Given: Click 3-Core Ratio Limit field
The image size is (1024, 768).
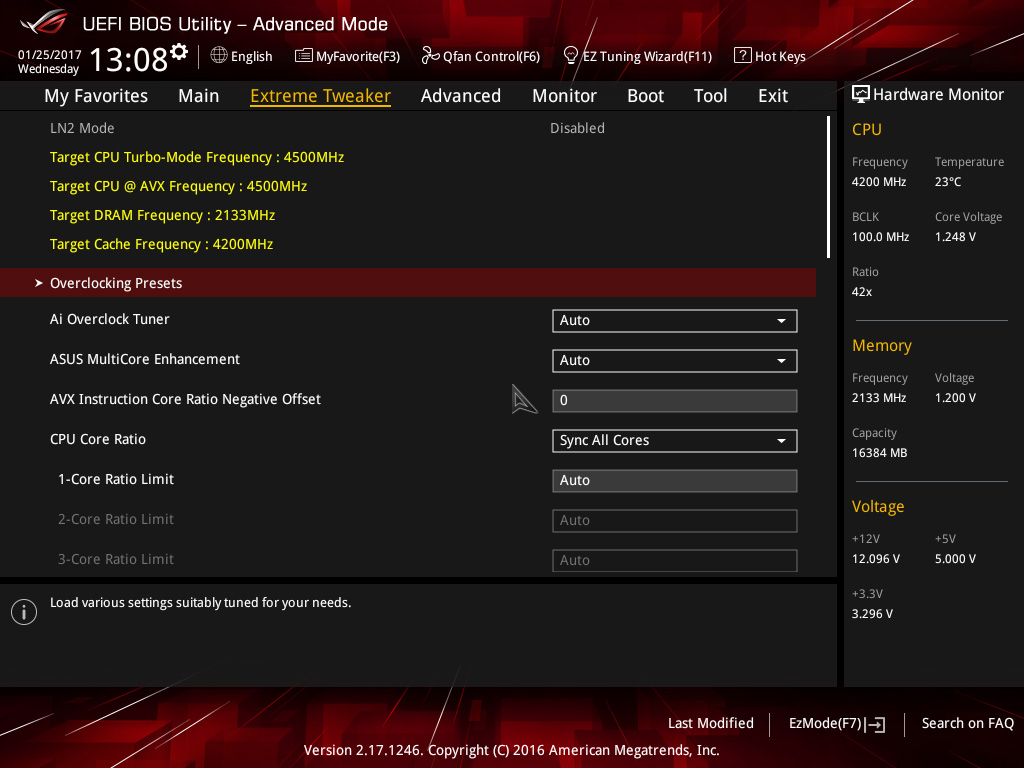Looking at the screenshot, I should [x=675, y=560].
